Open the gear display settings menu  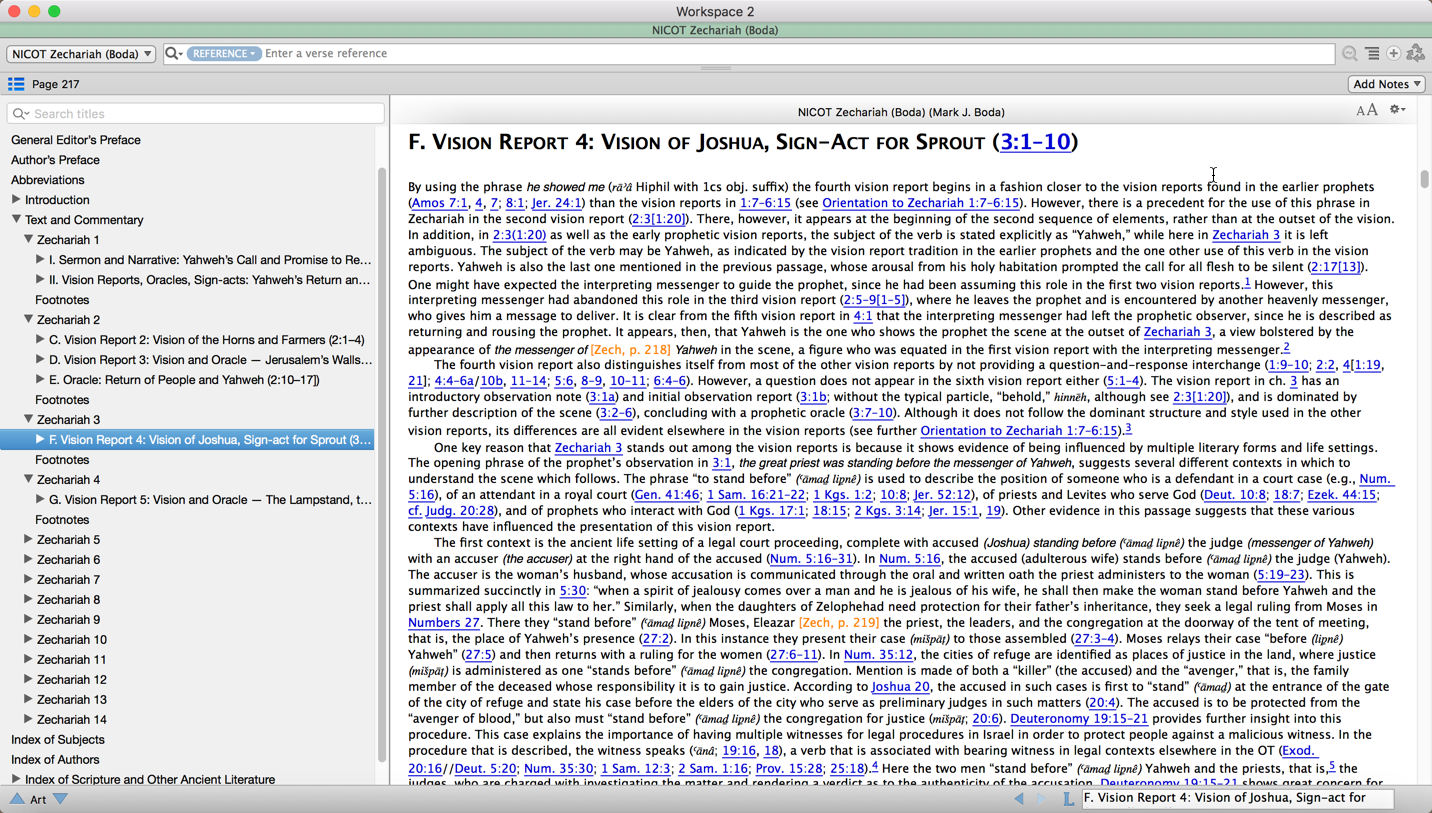1397,110
